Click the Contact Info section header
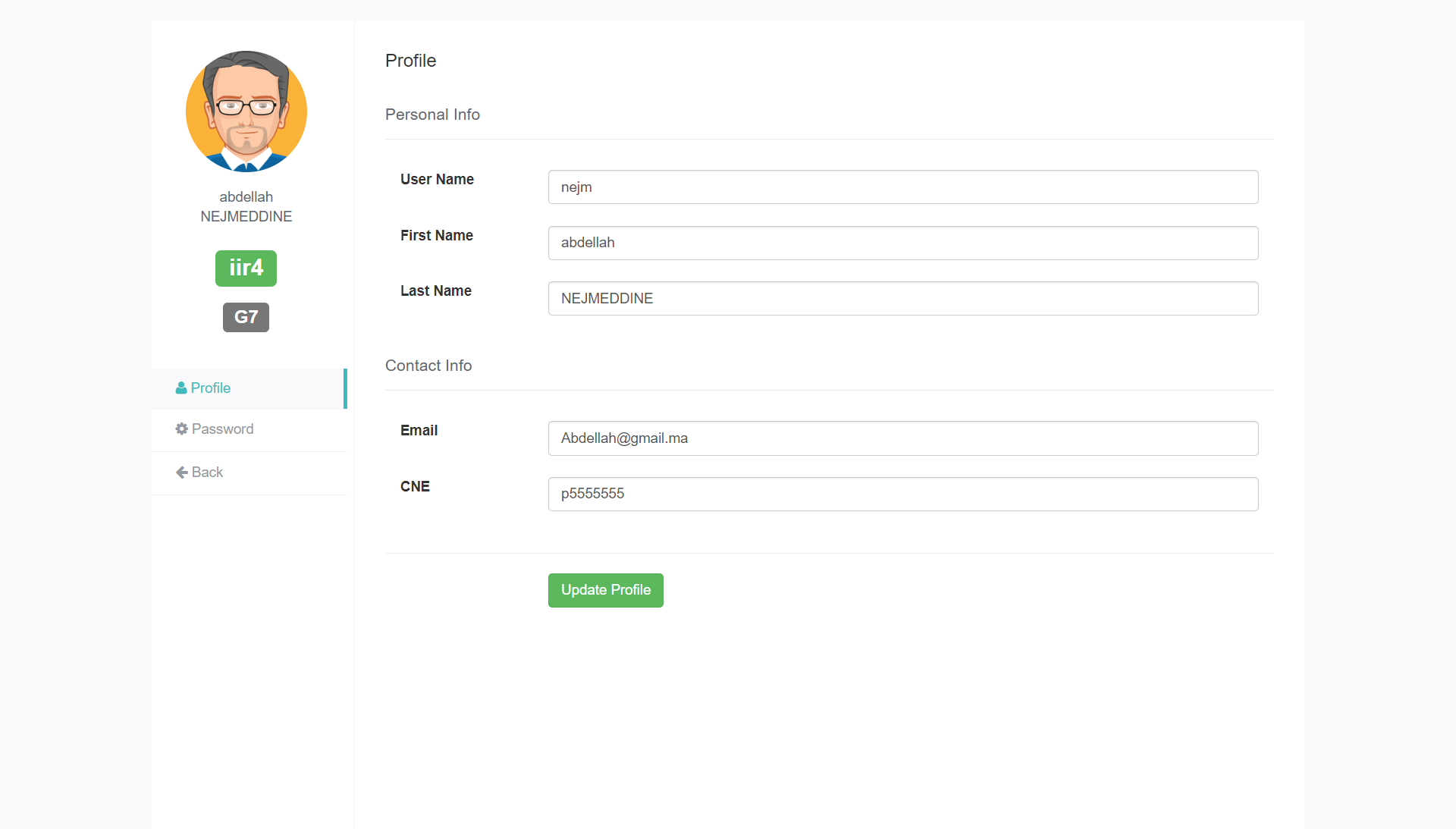The height and width of the screenshot is (829, 1456). tap(428, 365)
